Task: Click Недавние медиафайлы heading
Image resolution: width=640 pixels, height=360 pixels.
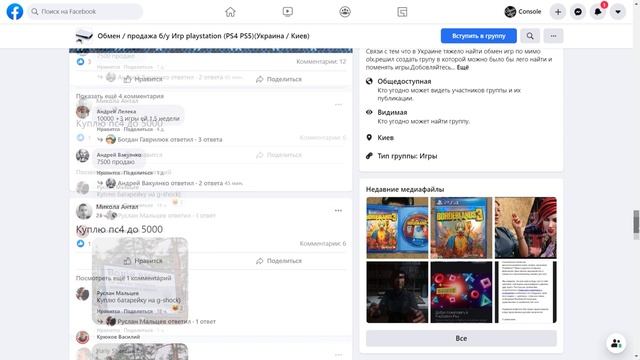Action: 405,189
